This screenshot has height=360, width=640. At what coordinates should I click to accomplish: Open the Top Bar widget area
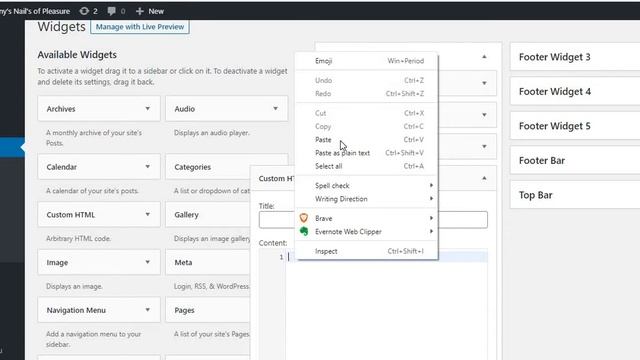click(x=575, y=195)
